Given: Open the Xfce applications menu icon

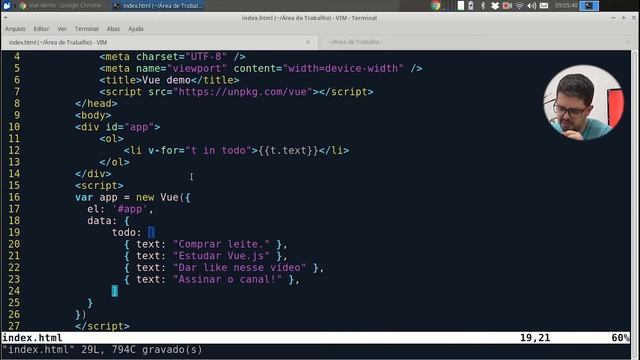Looking at the screenshot, I should pyautogui.click(x=7, y=6).
